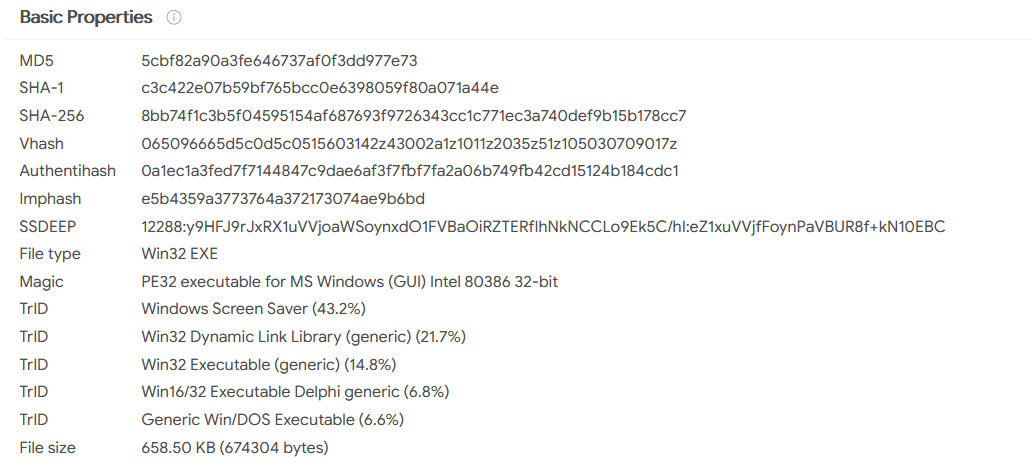Viewport: 1030px width, 468px height.
Task: Click the SSDEEP row label
Action: pos(48,227)
